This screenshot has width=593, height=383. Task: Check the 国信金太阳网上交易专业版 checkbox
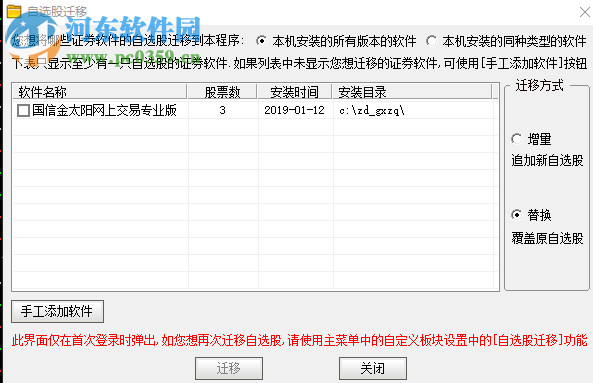[23, 110]
